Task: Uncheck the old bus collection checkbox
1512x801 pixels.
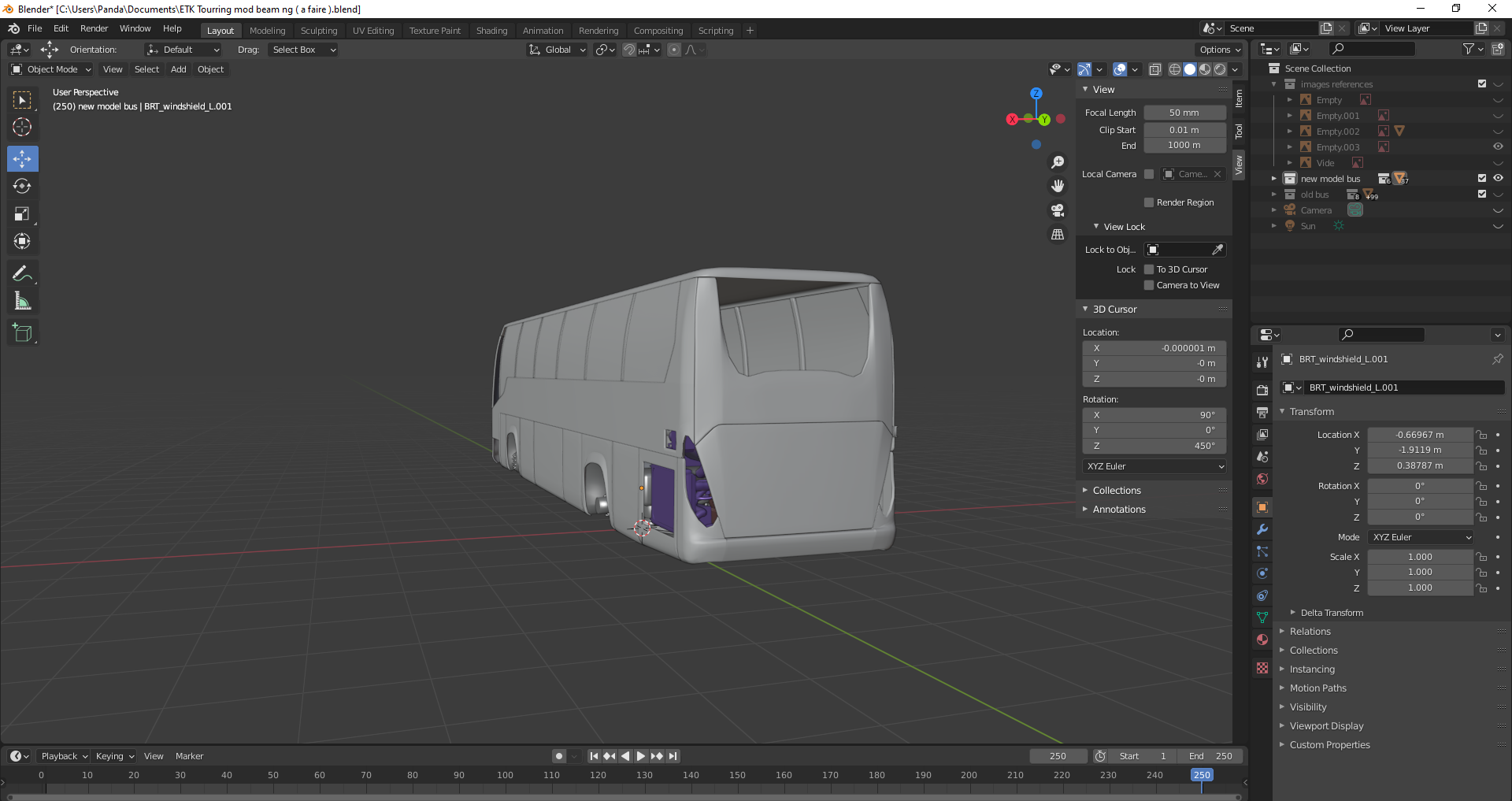Action: tap(1482, 195)
